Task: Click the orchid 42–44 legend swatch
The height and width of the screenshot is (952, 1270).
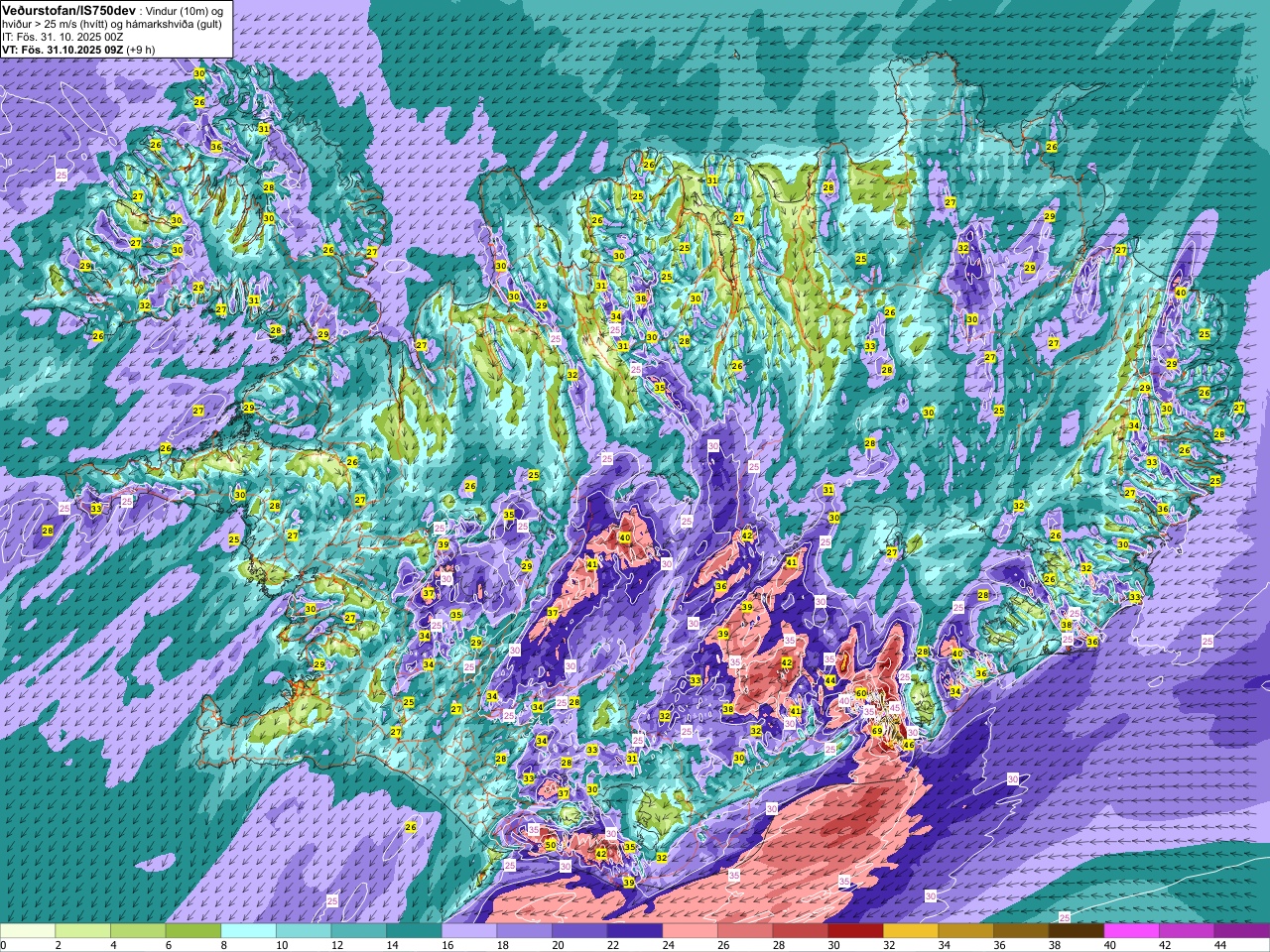Action: click(x=1187, y=931)
